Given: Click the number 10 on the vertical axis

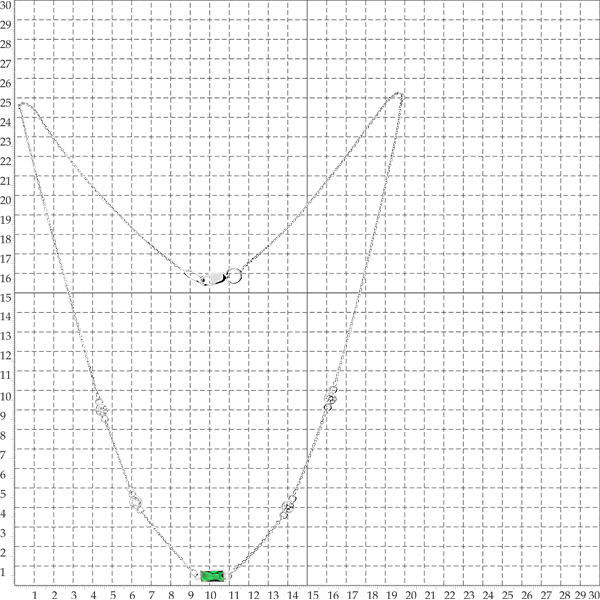Looking at the screenshot, I should click(5, 396).
